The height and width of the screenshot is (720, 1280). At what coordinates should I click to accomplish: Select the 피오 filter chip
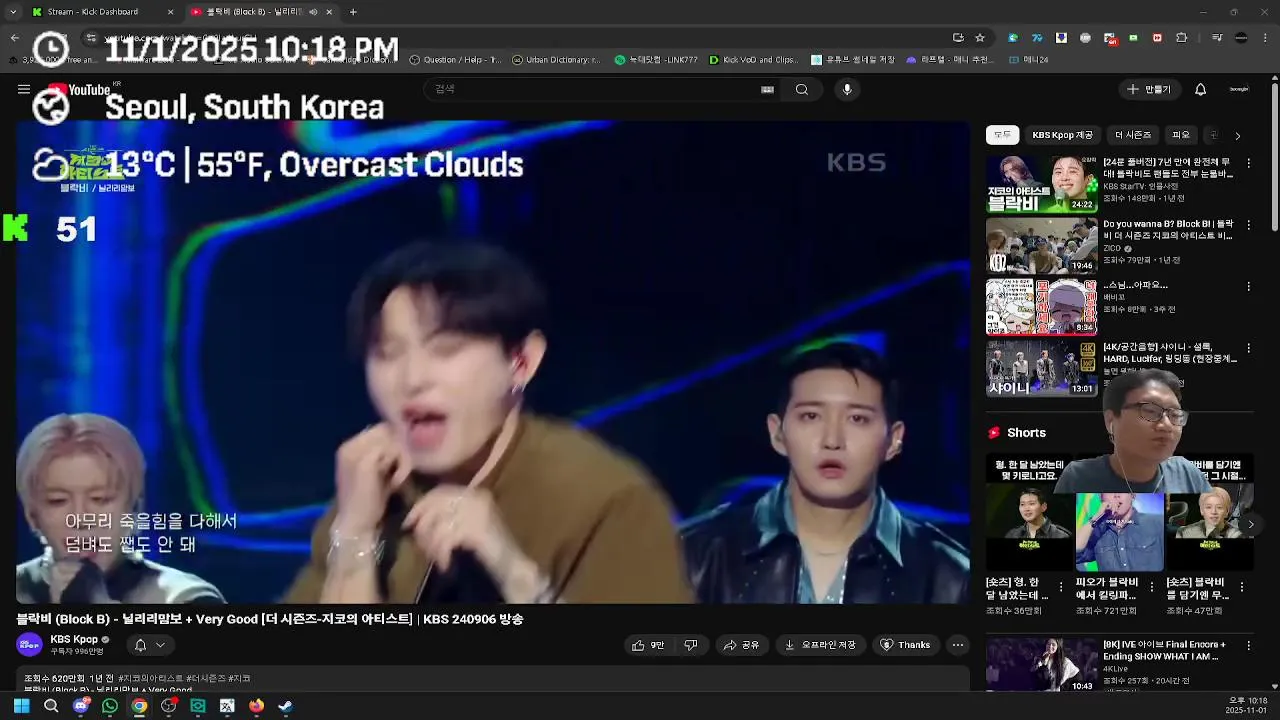(1181, 135)
